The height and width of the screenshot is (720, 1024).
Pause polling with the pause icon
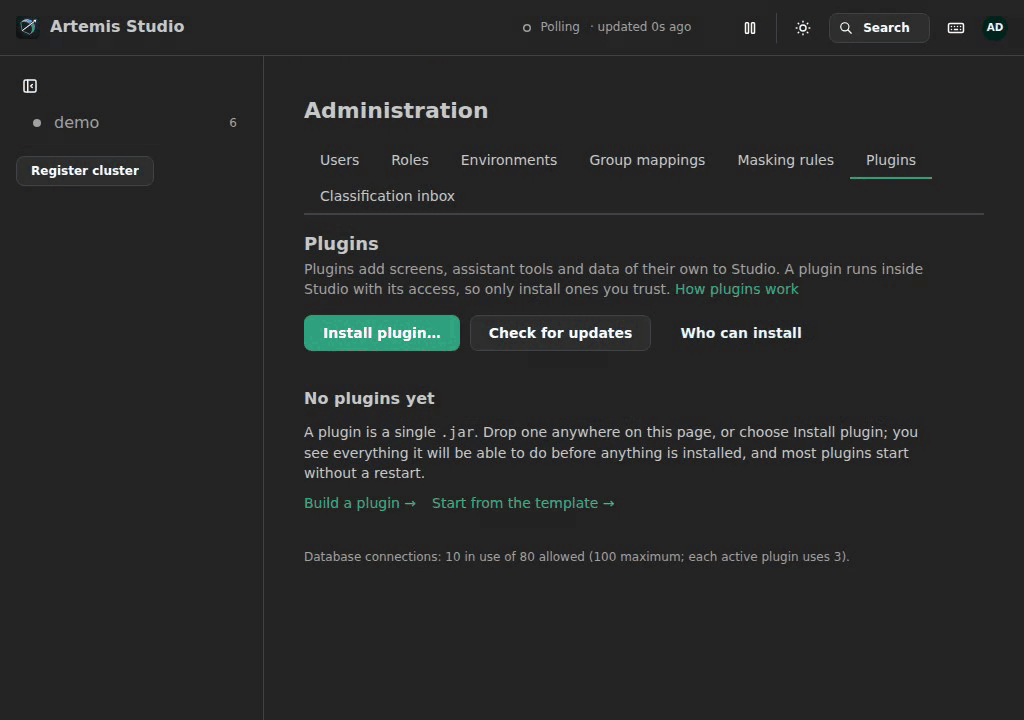[750, 28]
